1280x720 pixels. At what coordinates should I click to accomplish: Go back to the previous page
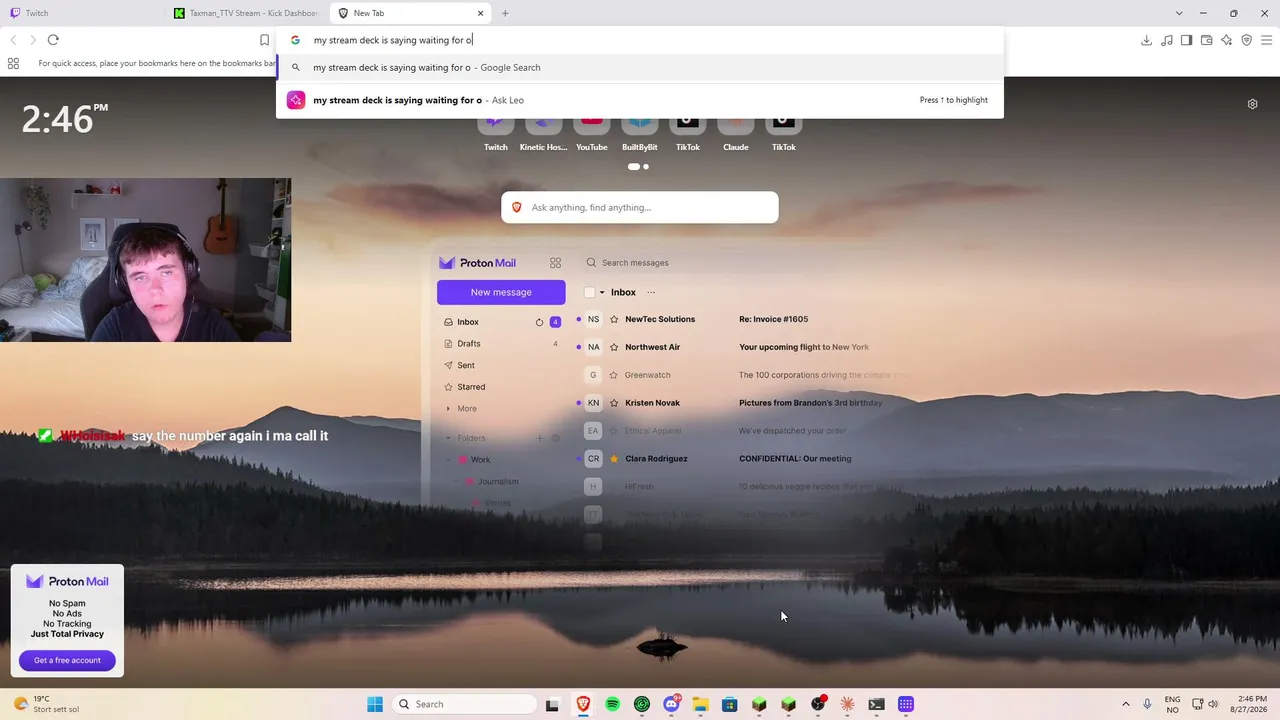pyautogui.click(x=13, y=40)
